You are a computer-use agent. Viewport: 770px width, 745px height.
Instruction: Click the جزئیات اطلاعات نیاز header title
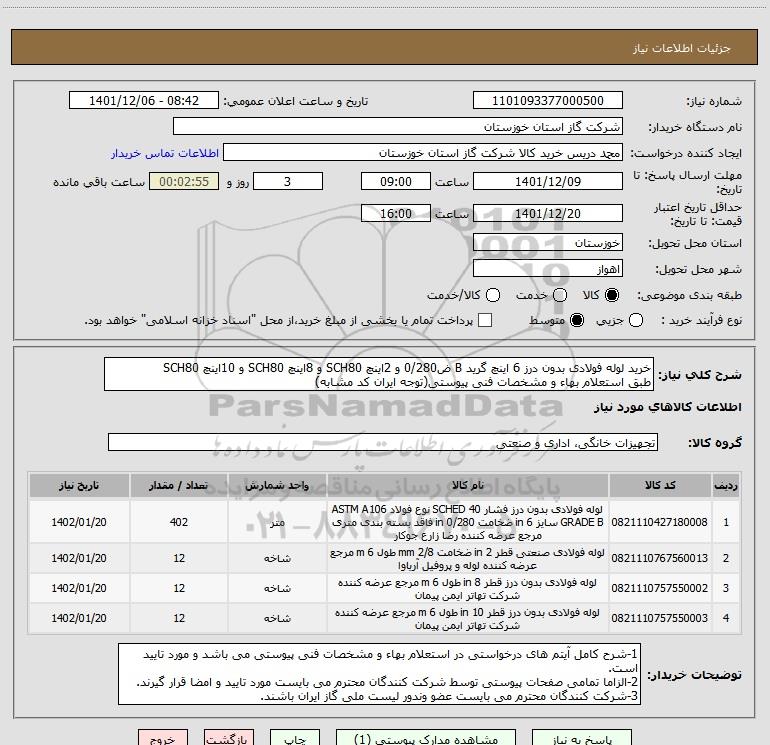tap(682, 48)
